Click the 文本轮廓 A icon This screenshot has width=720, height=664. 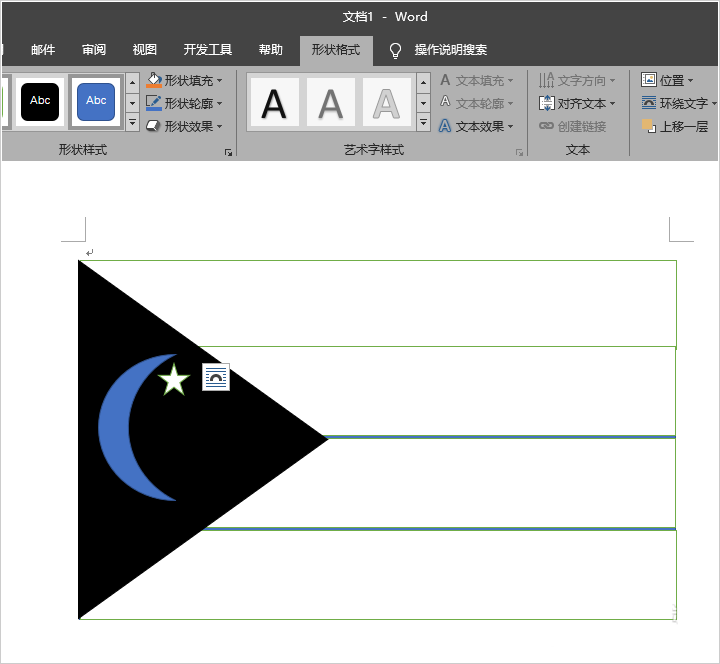pos(445,101)
